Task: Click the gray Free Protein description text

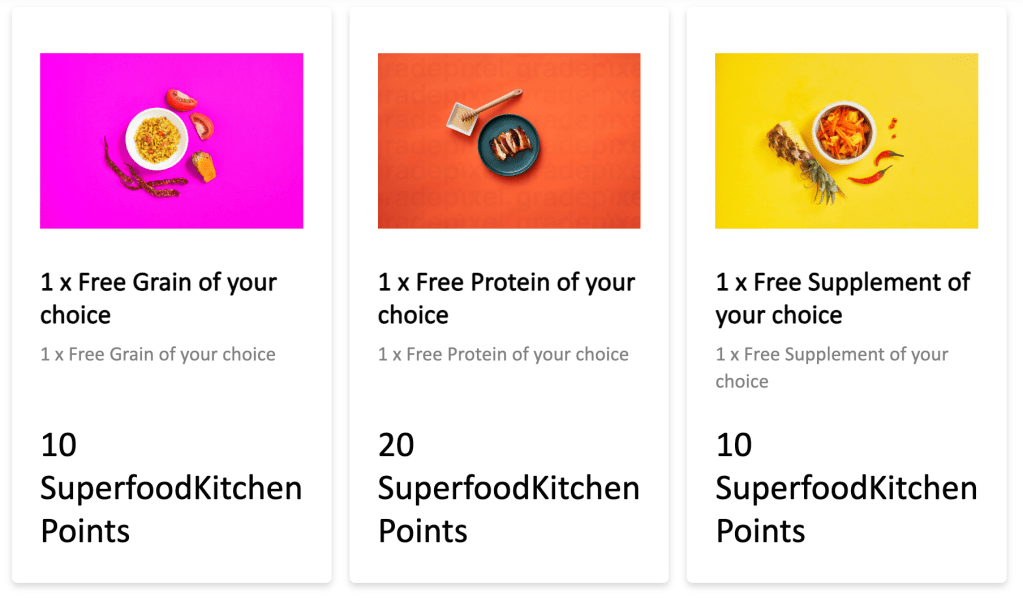Action: (503, 354)
